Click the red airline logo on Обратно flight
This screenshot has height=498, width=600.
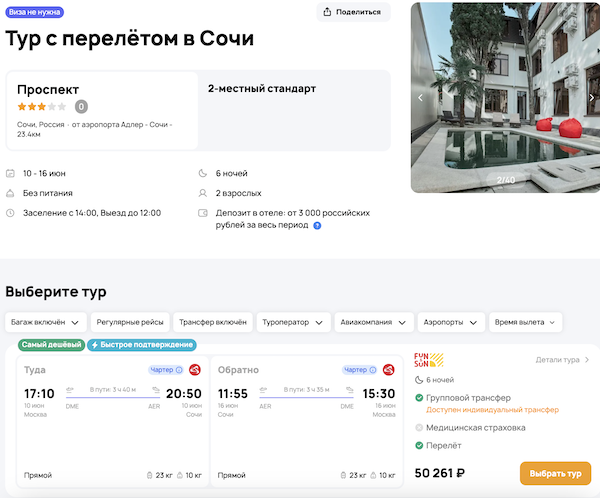click(391, 370)
